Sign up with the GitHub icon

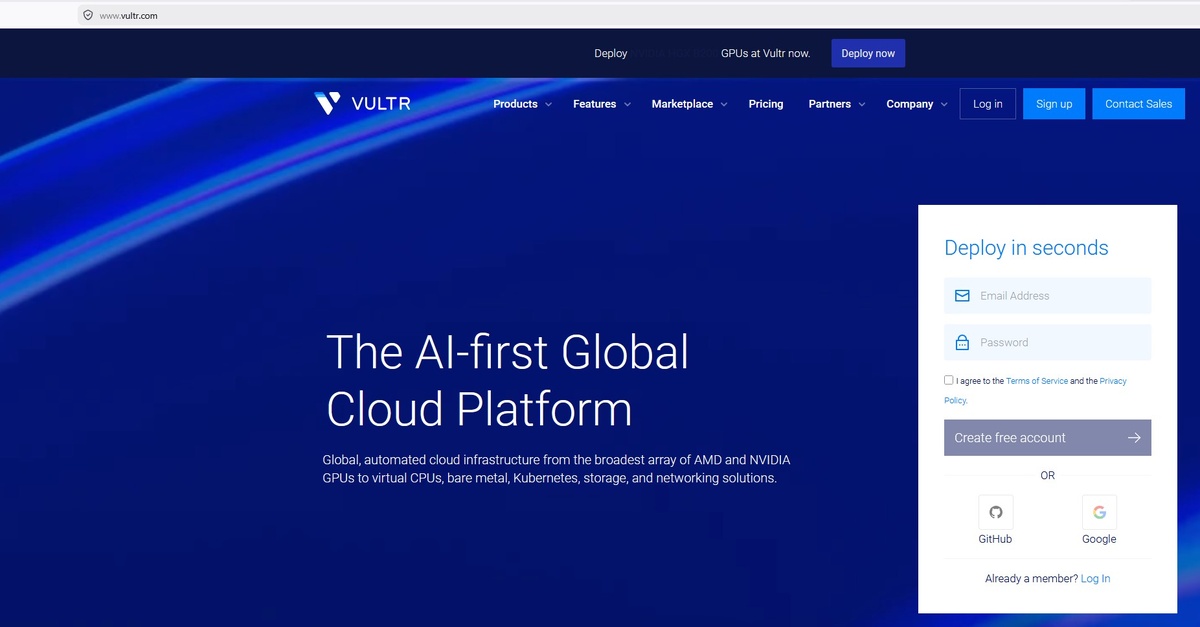tap(995, 512)
